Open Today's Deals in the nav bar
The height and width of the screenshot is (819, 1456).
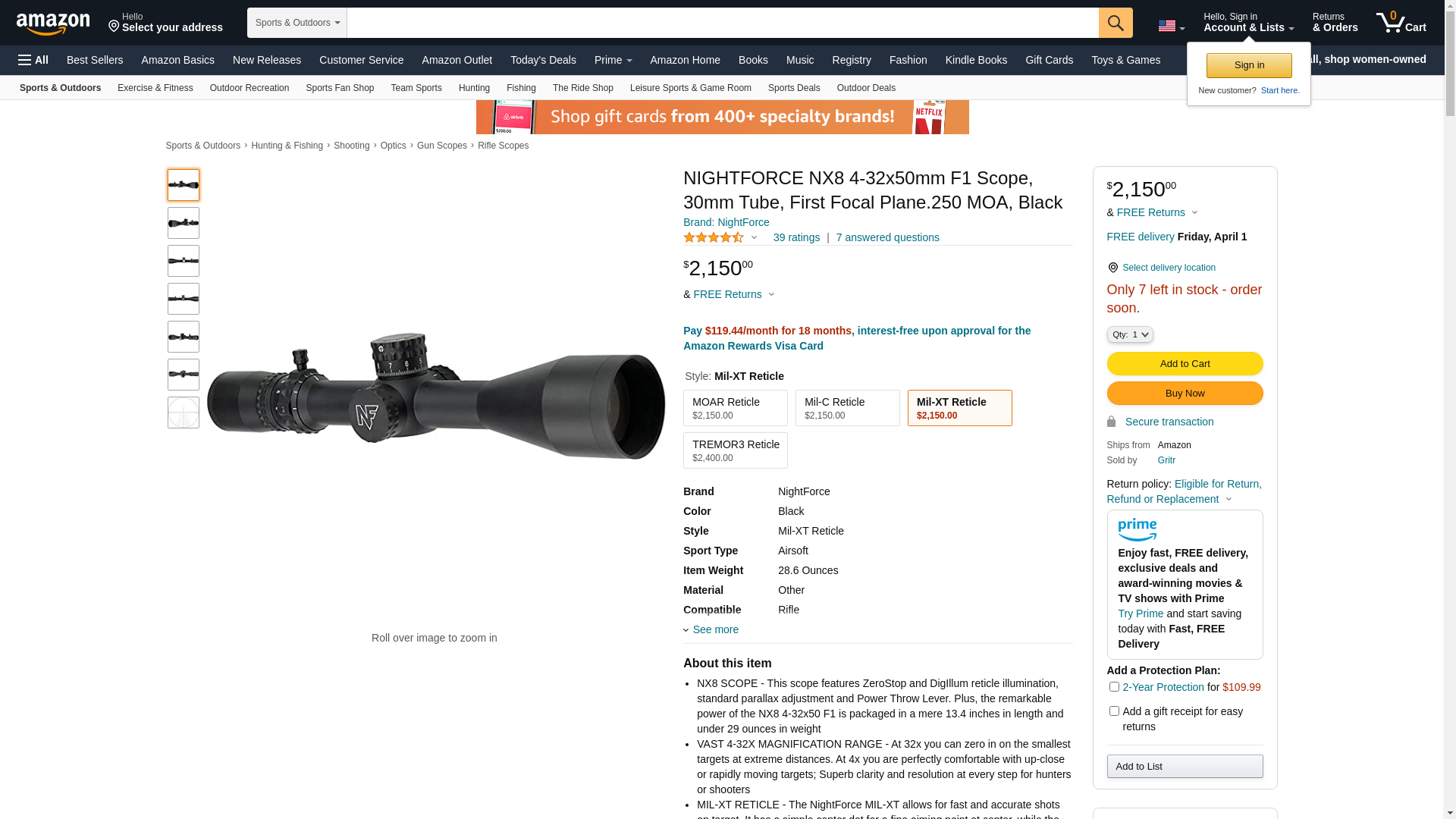coord(543,60)
